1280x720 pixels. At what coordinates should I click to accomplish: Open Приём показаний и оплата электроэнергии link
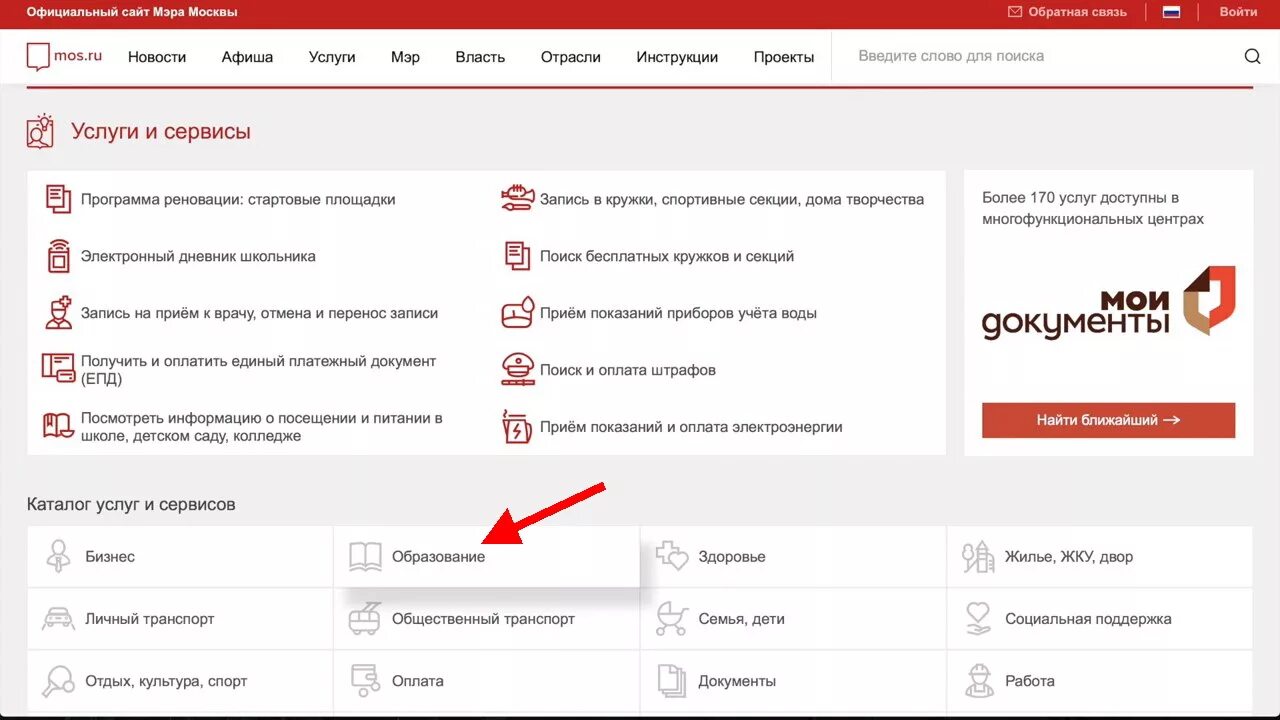(x=691, y=427)
